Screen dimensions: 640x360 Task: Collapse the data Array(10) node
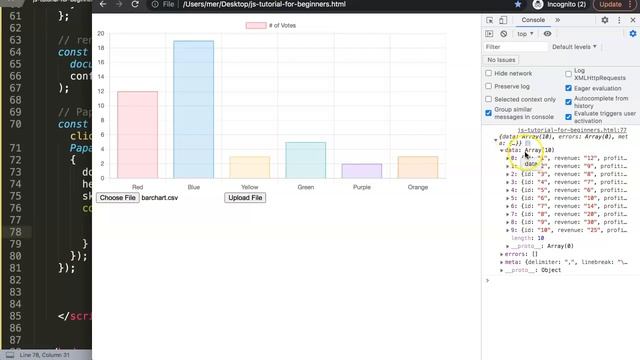pyautogui.click(x=502, y=150)
